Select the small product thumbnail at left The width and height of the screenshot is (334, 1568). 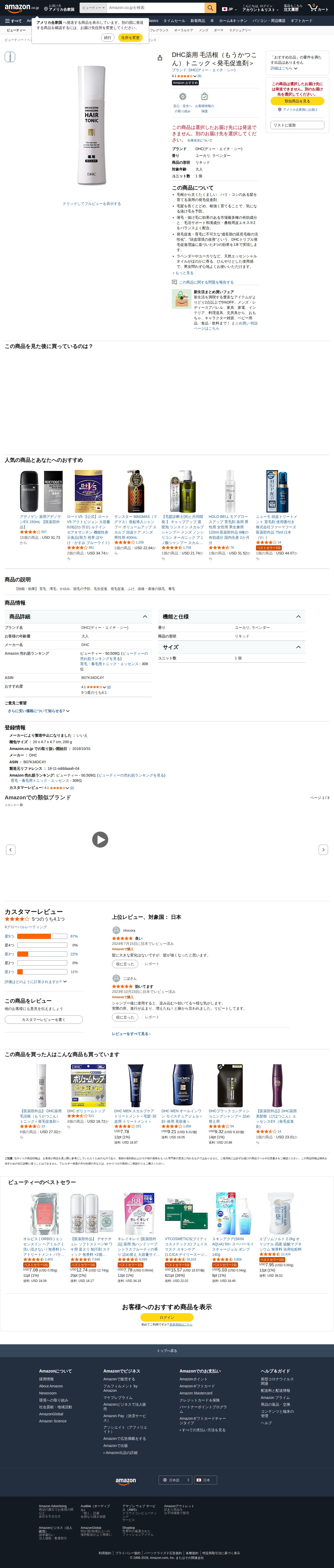pos(10,57)
